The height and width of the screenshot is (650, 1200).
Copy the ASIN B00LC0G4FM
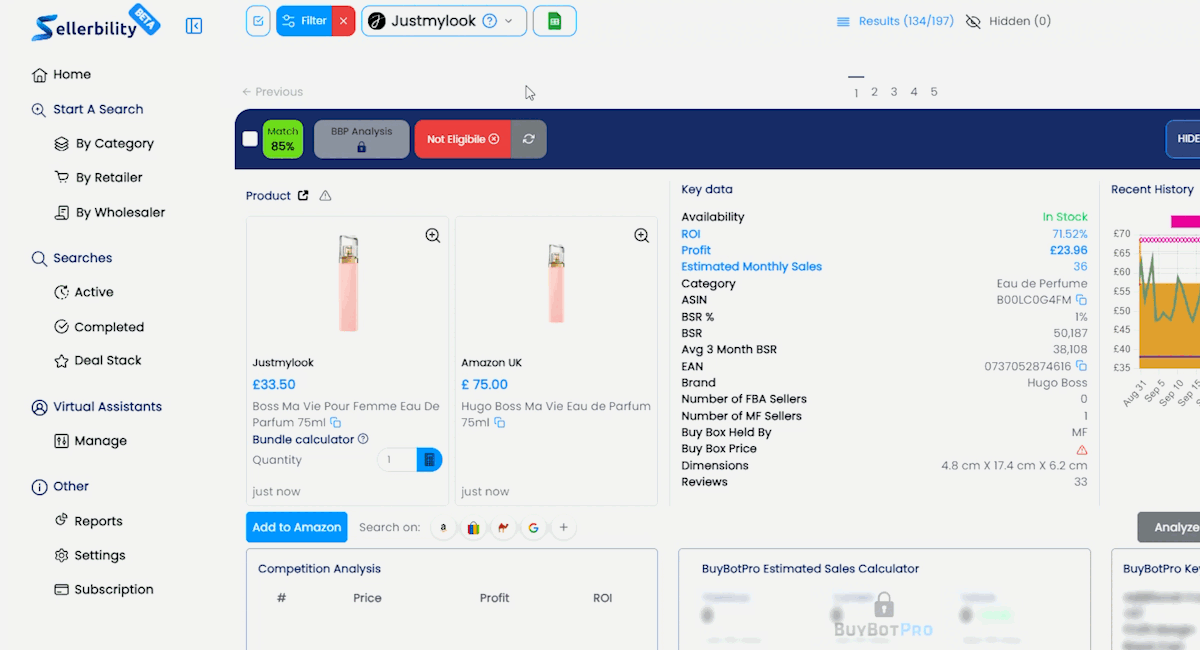pyautogui.click(x=1082, y=300)
